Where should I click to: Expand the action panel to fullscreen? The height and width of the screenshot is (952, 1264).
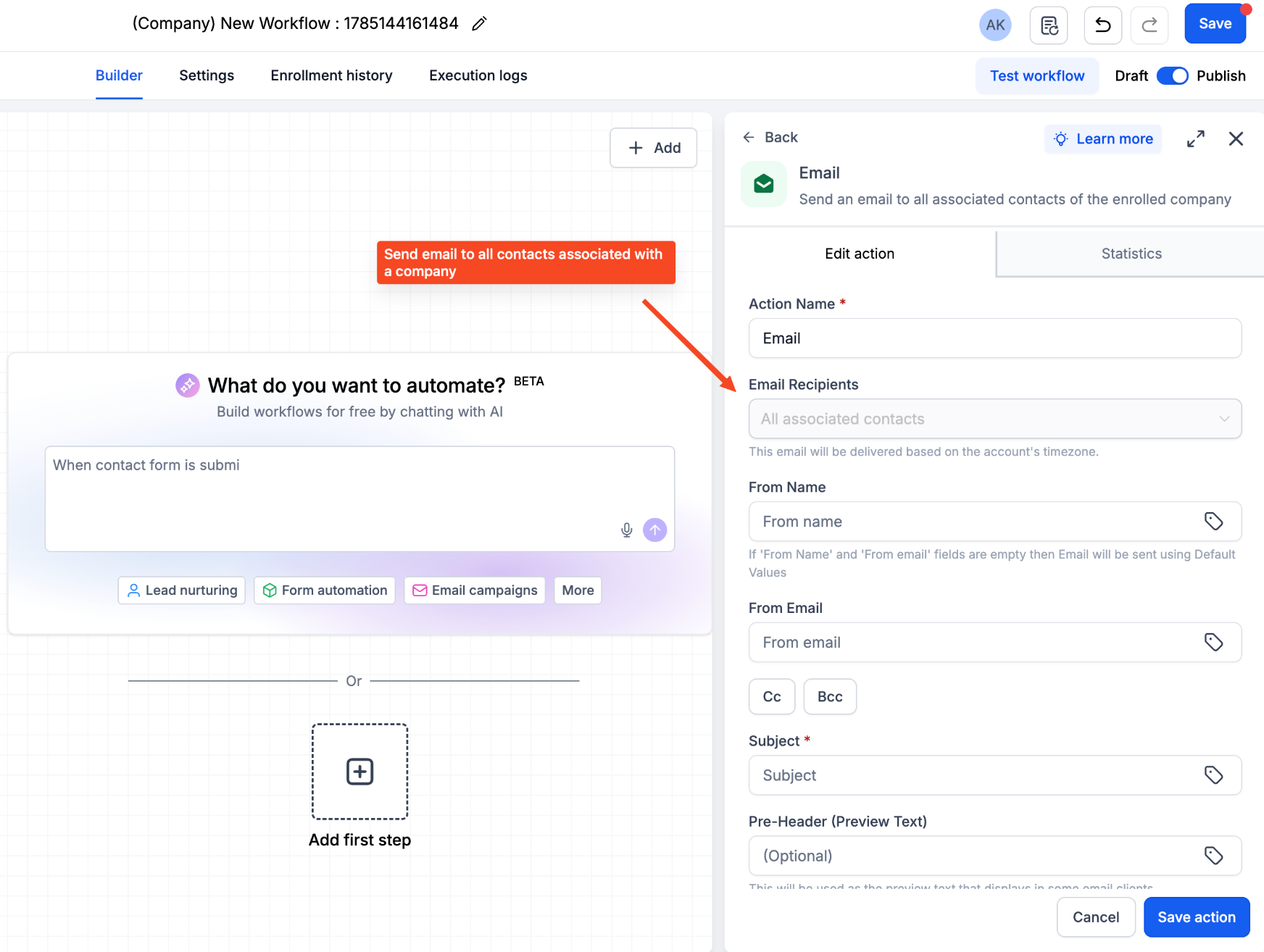coord(1196,138)
